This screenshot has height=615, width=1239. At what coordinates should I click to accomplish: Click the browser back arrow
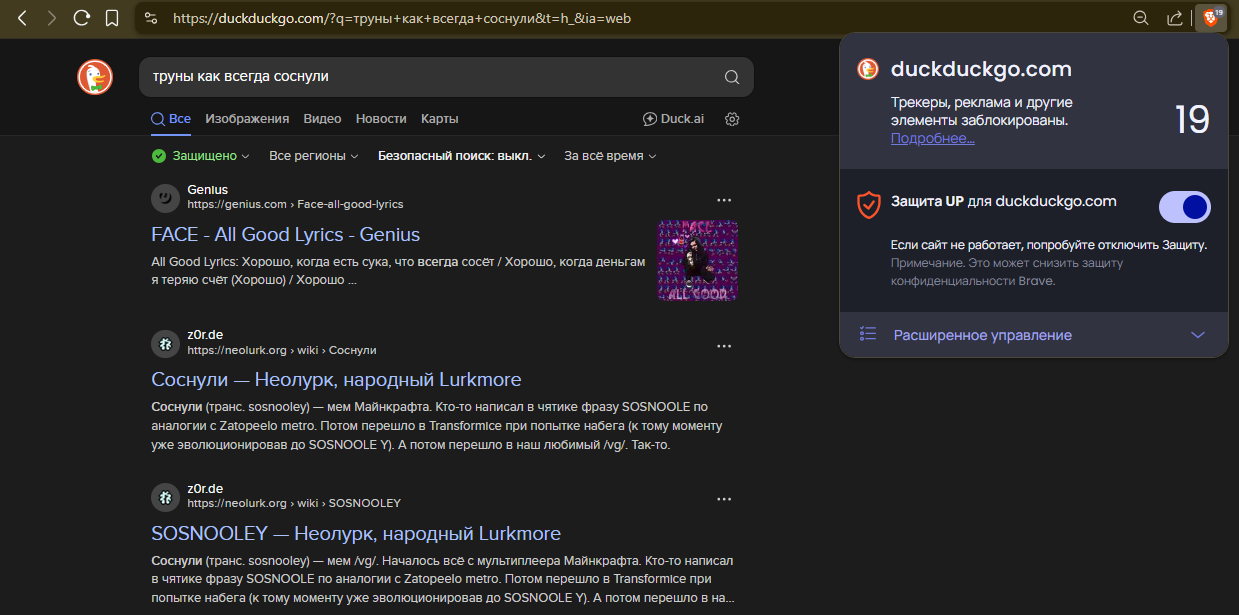[x=22, y=18]
